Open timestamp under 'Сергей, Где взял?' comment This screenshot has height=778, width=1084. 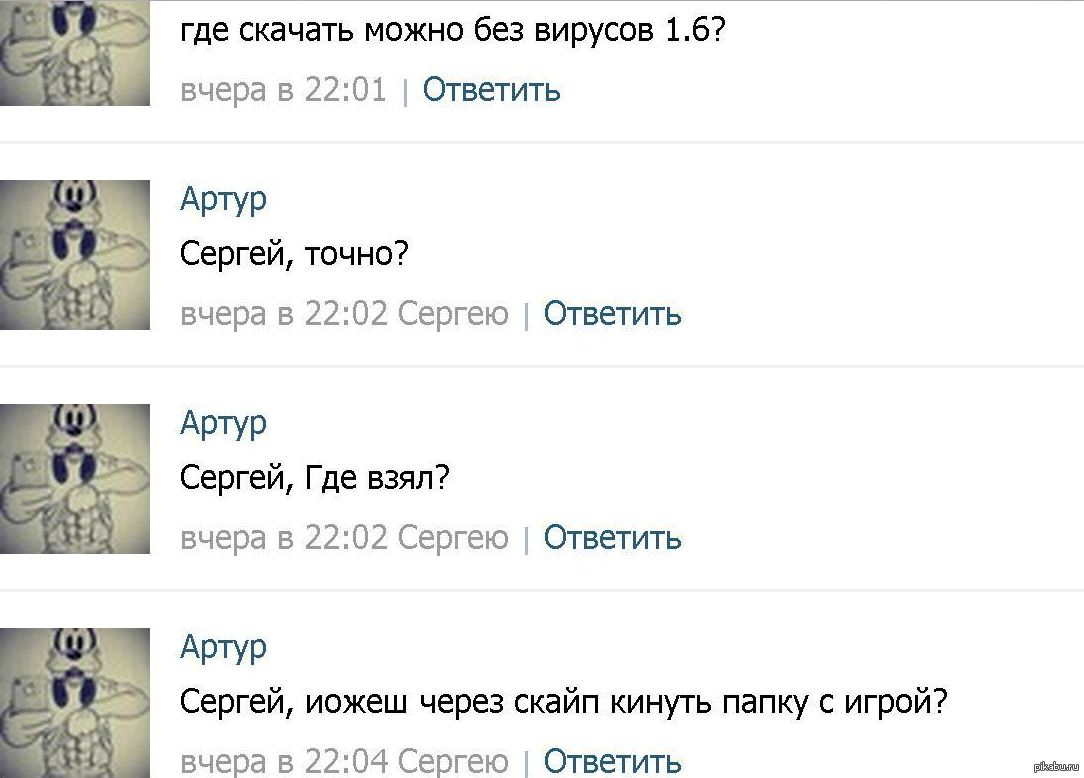(283, 538)
